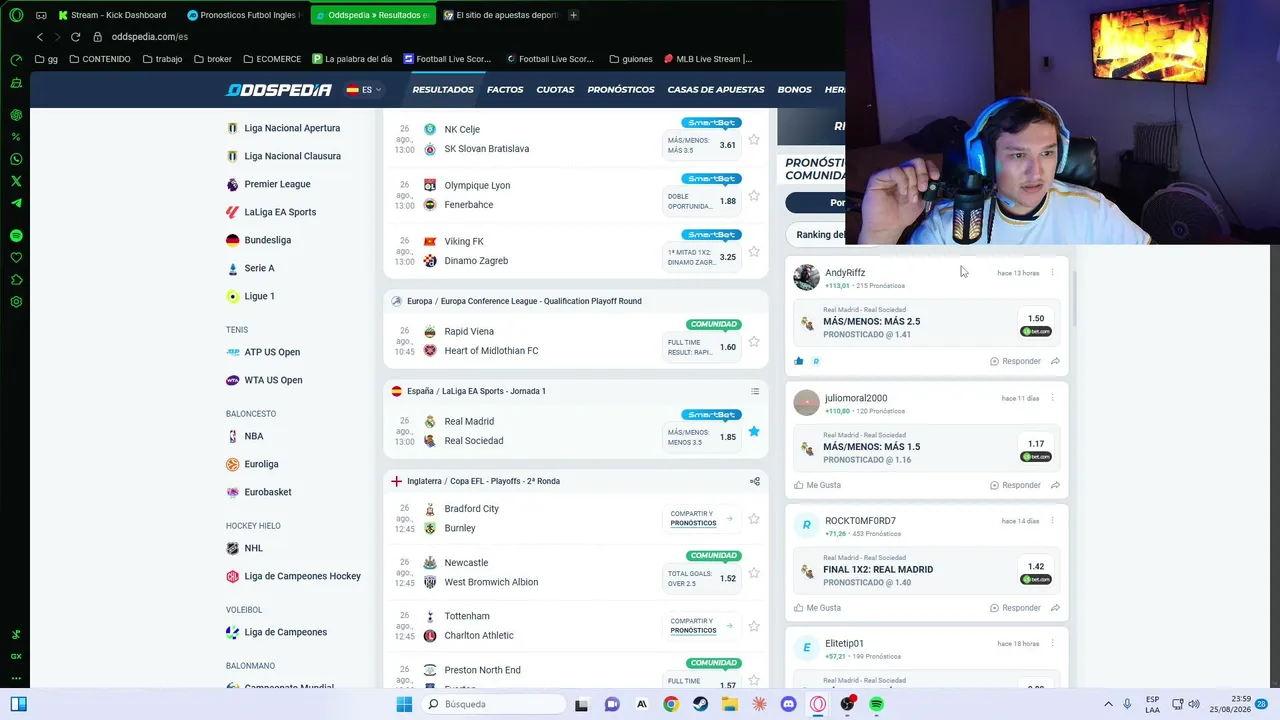Favorite the Preston North End match
The image size is (1280, 720).
(754, 680)
